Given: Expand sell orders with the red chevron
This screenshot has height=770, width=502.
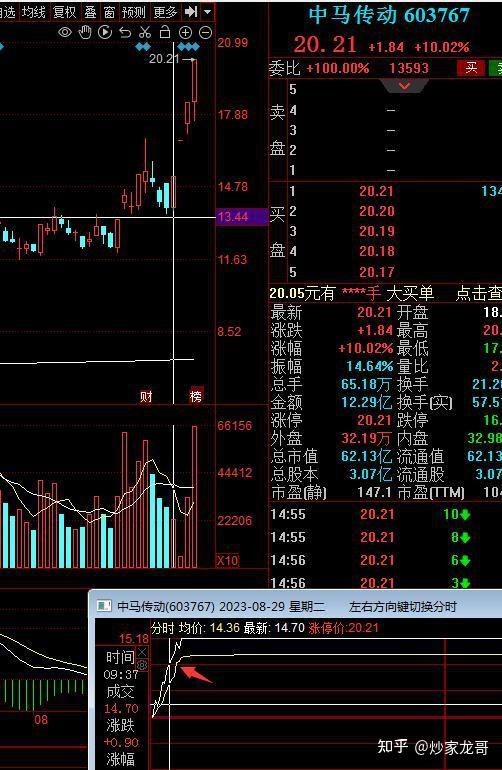Looking at the screenshot, I should pyautogui.click(x=405, y=86).
